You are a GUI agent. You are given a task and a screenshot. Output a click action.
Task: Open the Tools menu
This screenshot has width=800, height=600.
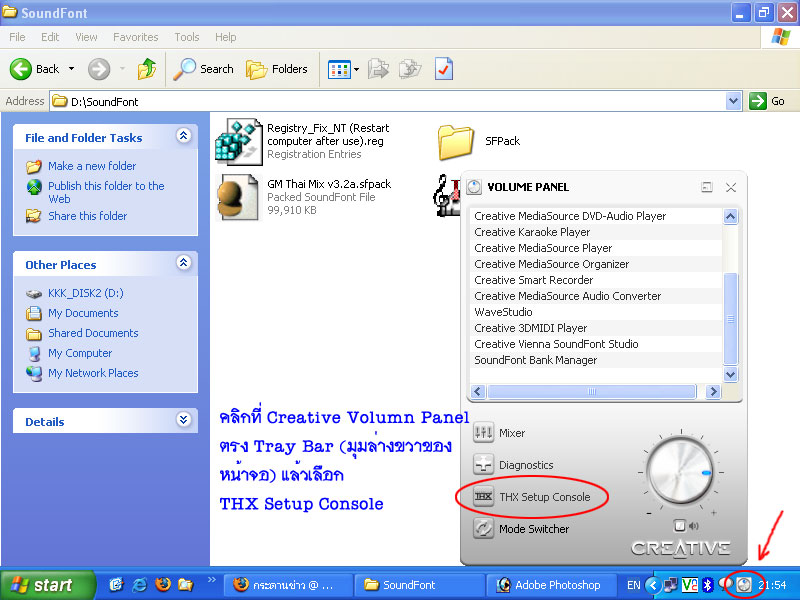[187, 37]
